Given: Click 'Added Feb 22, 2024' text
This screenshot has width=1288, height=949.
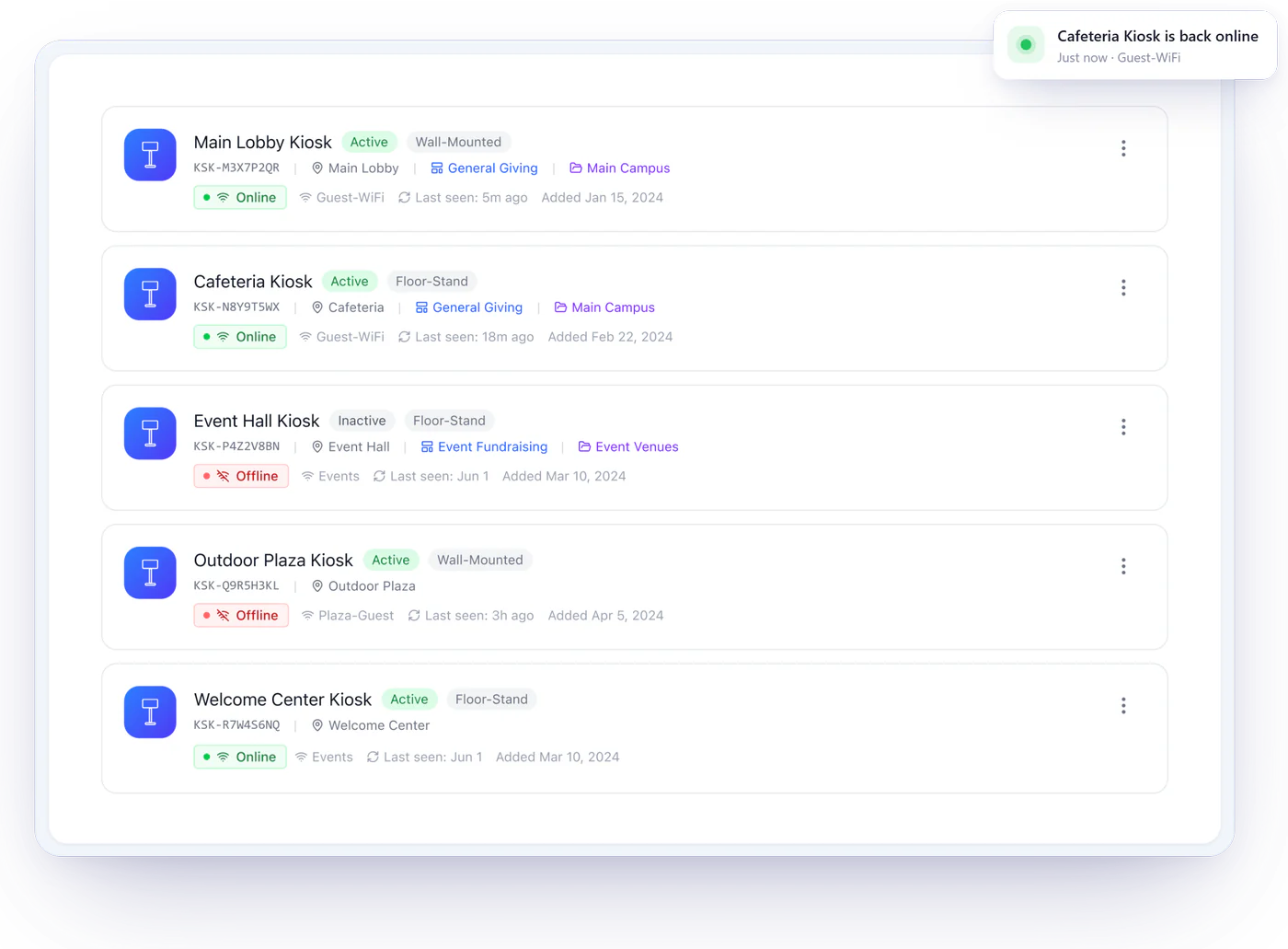Looking at the screenshot, I should tap(610, 337).
